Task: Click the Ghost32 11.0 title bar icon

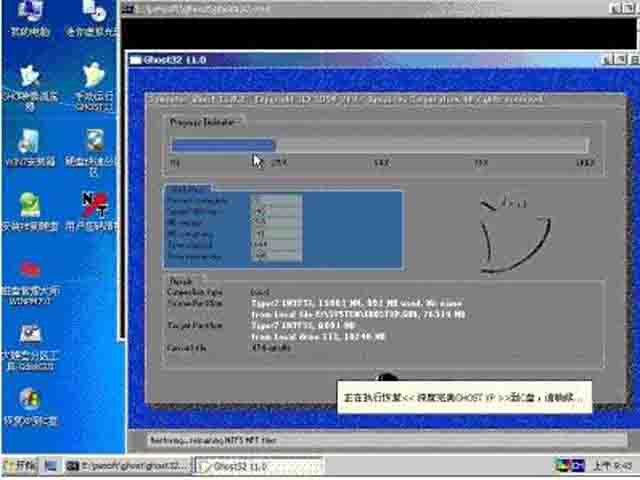Action: point(135,60)
